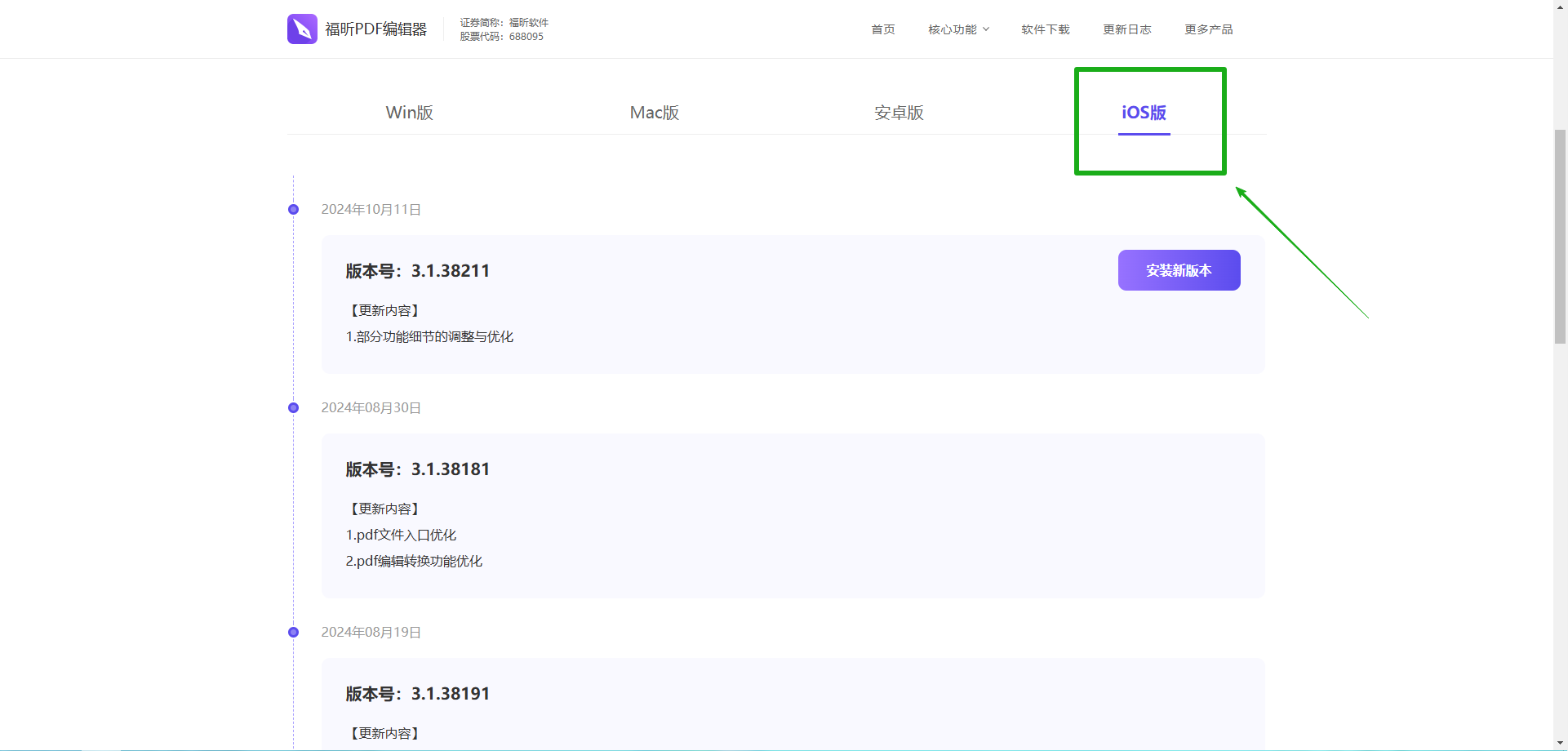The image size is (1568, 751).
Task: Open 更新日志 in the navigation bar
Action: tap(1126, 29)
